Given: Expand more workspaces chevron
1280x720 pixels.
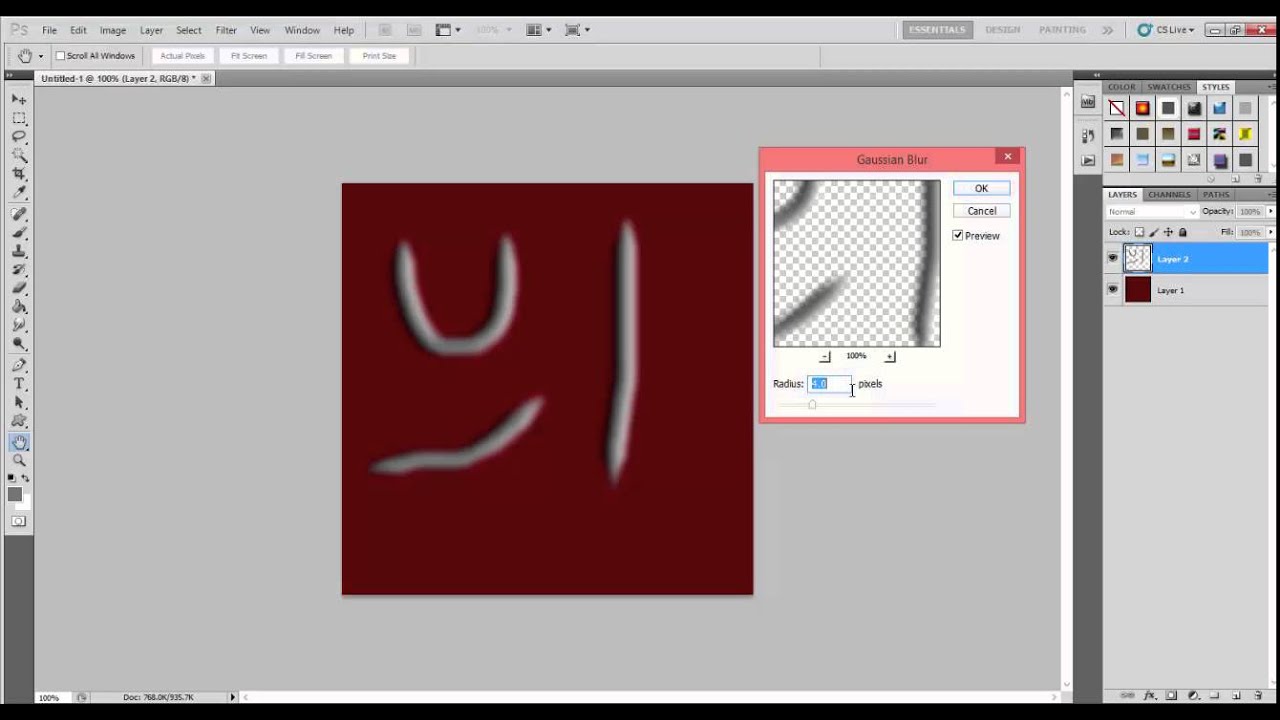Looking at the screenshot, I should coord(1107,30).
